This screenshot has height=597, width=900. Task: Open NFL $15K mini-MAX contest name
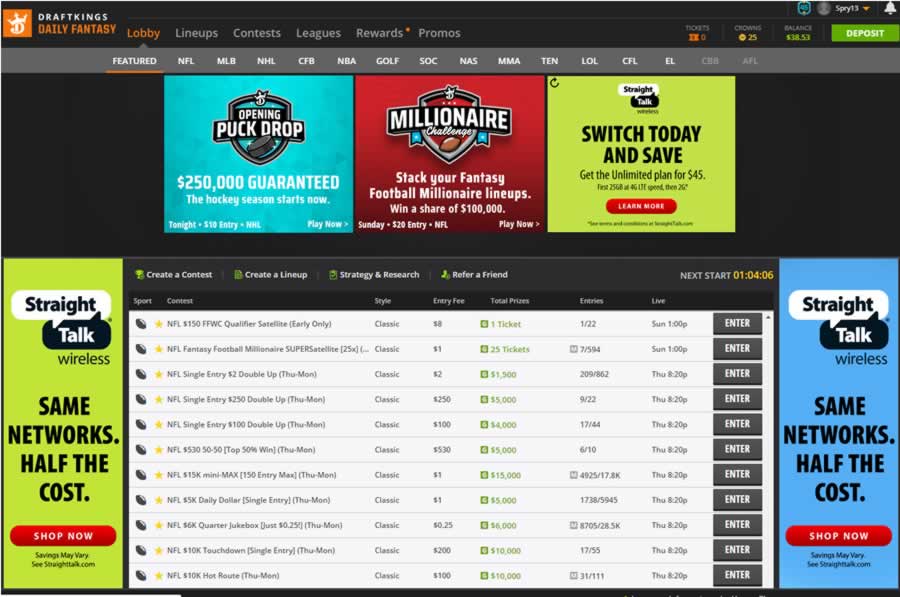pyautogui.click(x=251, y=475)
